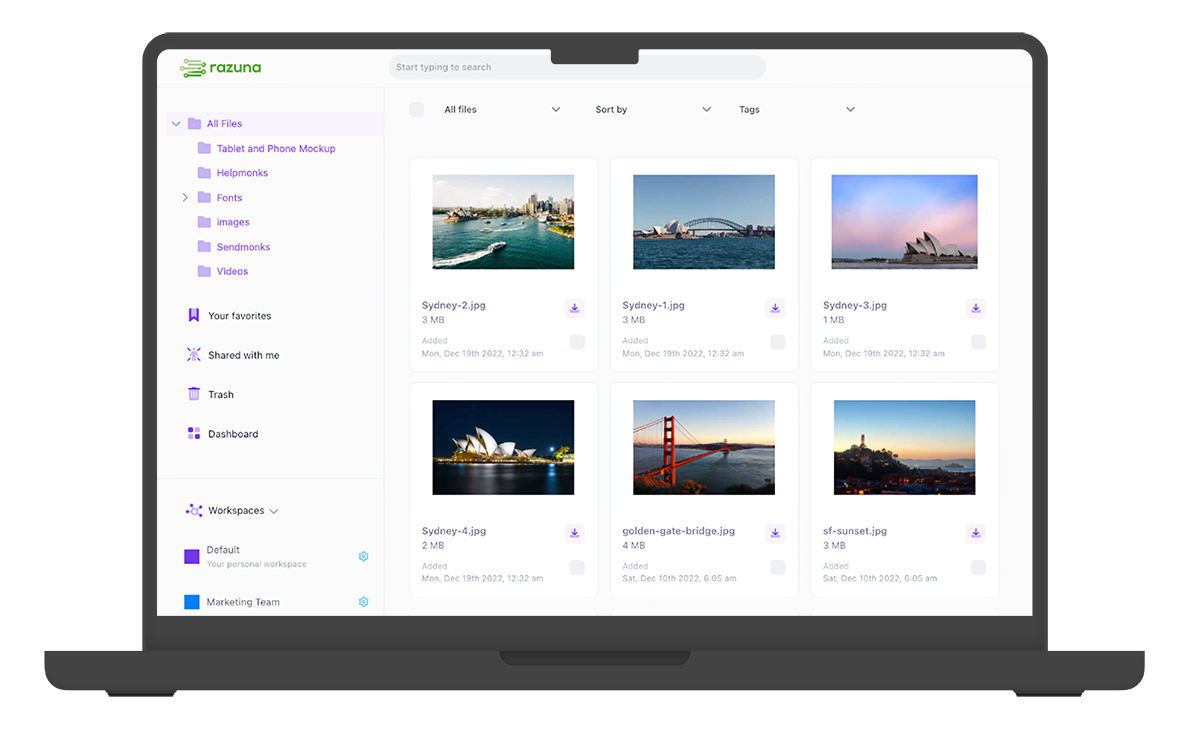Viewport: 1200px width, 734px height.
Task: Download Sydney-3.jpg using its download icon
Action: click(976, 308)
